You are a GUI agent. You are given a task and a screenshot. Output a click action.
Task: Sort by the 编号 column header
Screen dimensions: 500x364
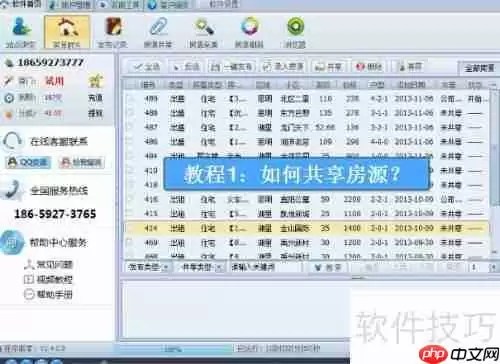(148, 85)
